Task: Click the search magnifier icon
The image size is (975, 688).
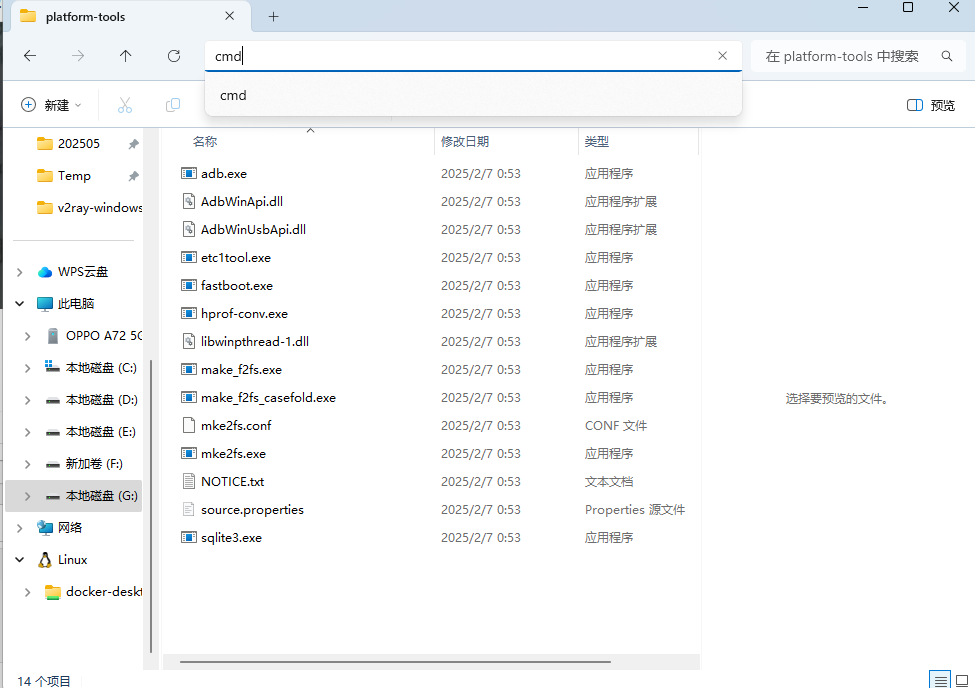Action: tap(946, 56)
